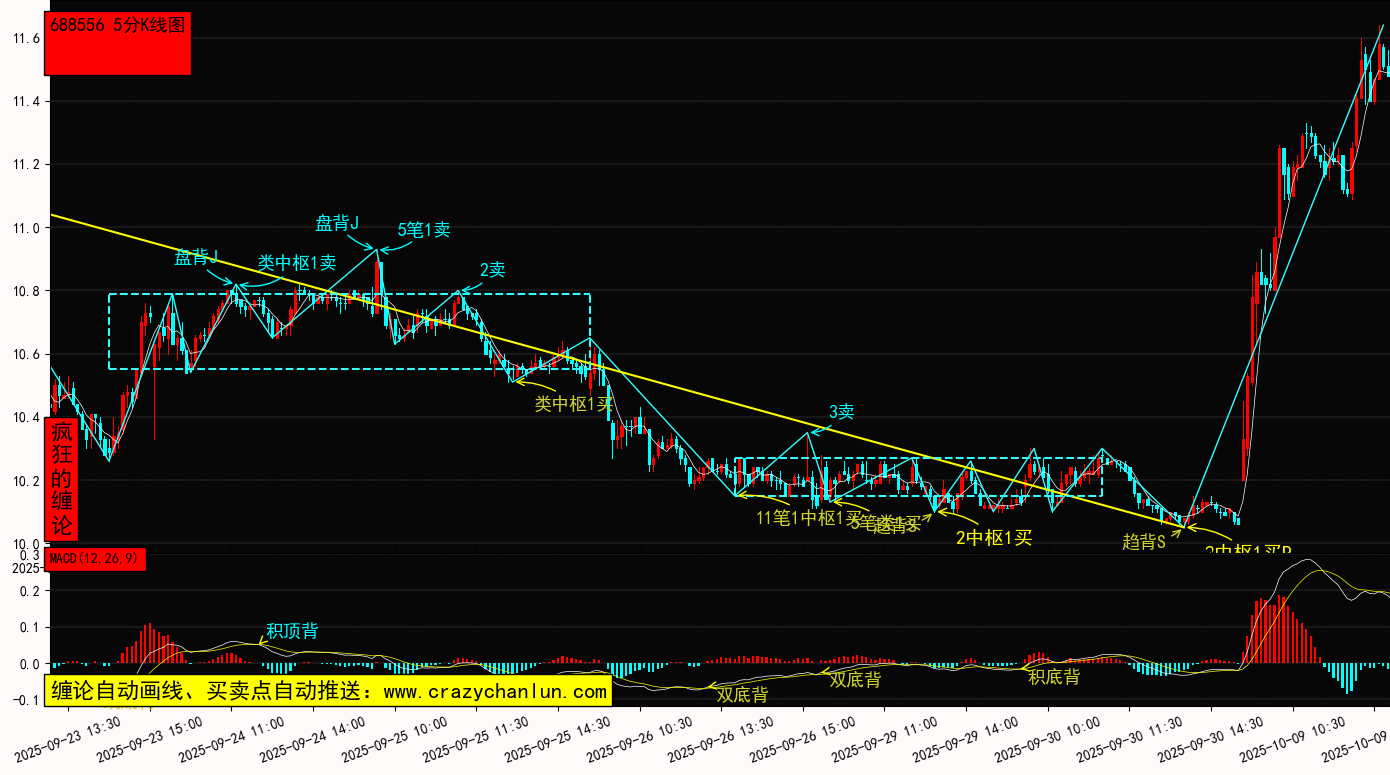Click the 0.2 value on MACD axis
Viewport: 1390px width, 775px height.
point(29,591)
